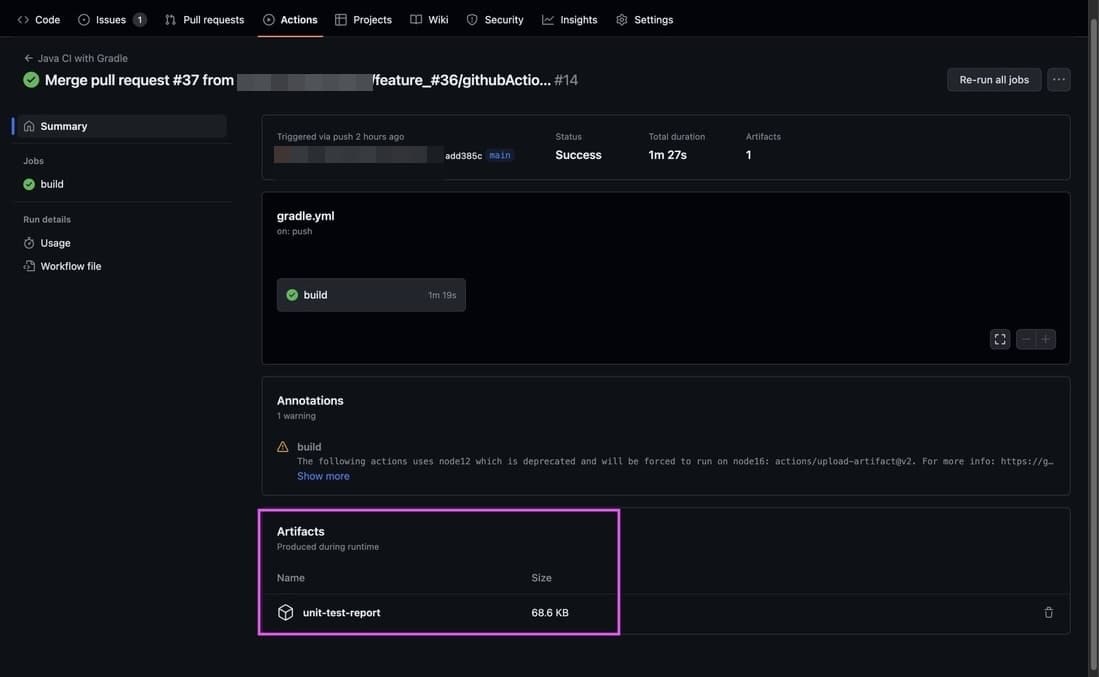Switch to the Wiki tab
The width and height of the screenshot is (1099, 677).
(x=429, y=20)
